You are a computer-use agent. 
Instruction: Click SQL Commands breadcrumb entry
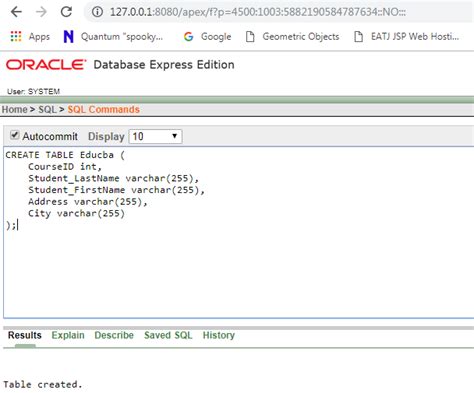tap(104, 109)
